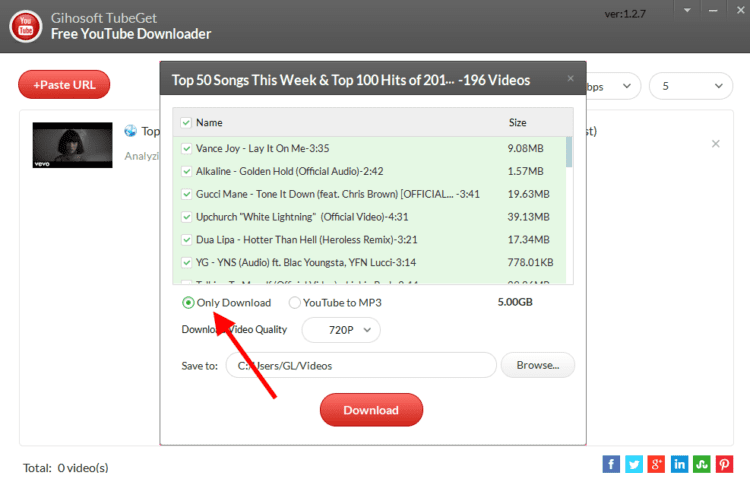Viewport: 750px width, 482px height.
Task: Open the title bar dropdown menu arrow
Action: coord(687,10)
